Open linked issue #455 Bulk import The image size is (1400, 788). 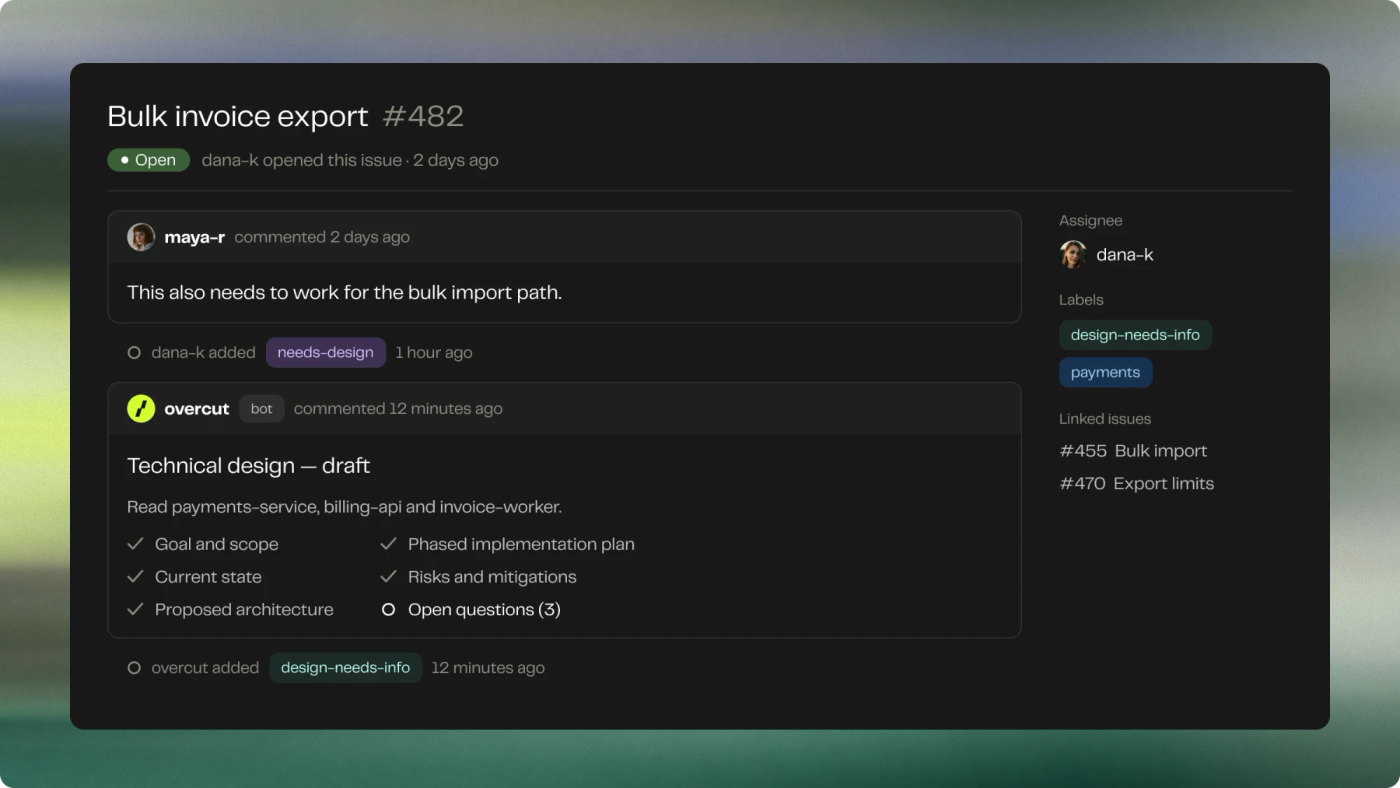(x=1133, y=451)
